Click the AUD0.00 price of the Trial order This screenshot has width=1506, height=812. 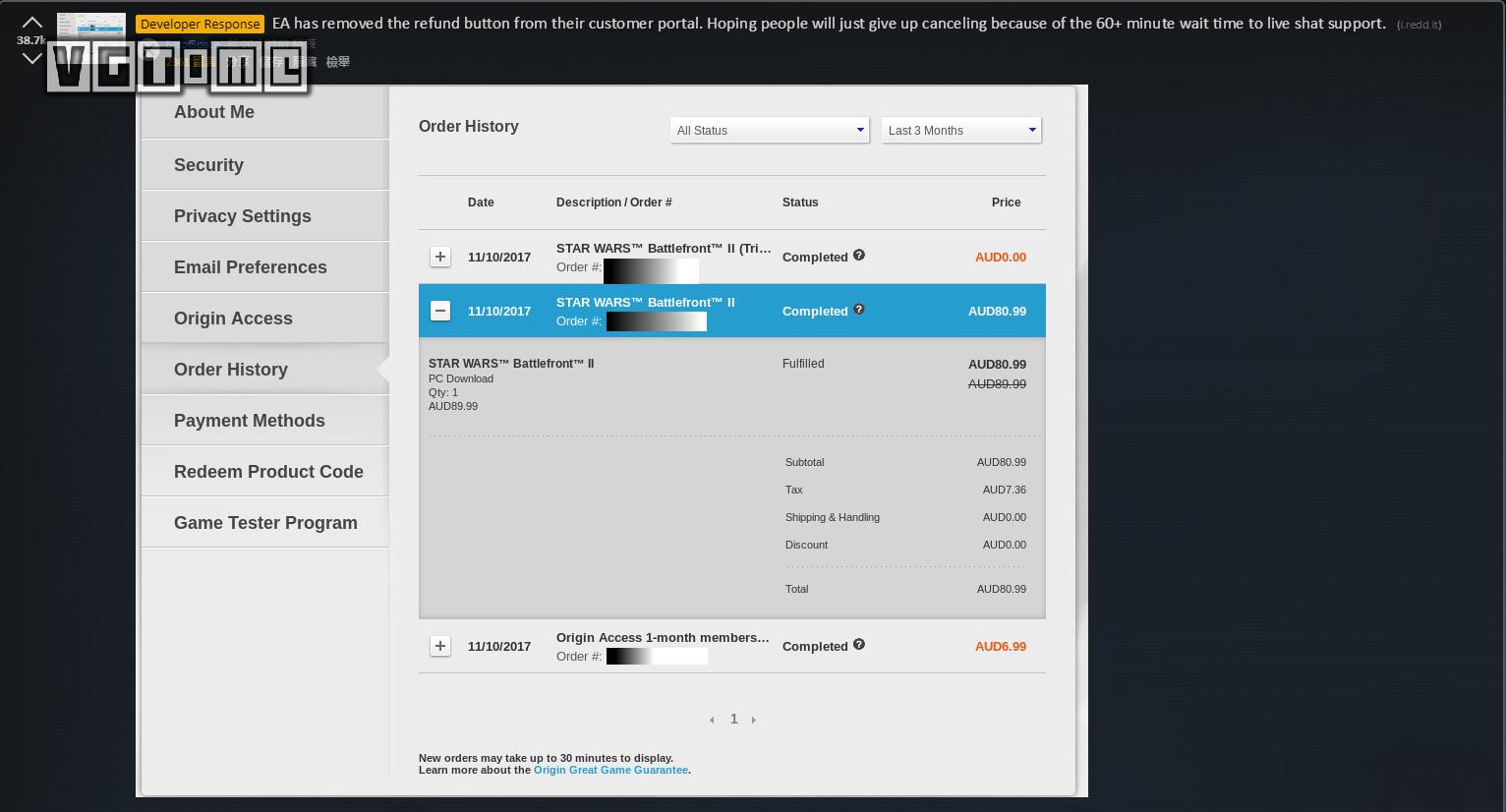[x=1001, y=258]
